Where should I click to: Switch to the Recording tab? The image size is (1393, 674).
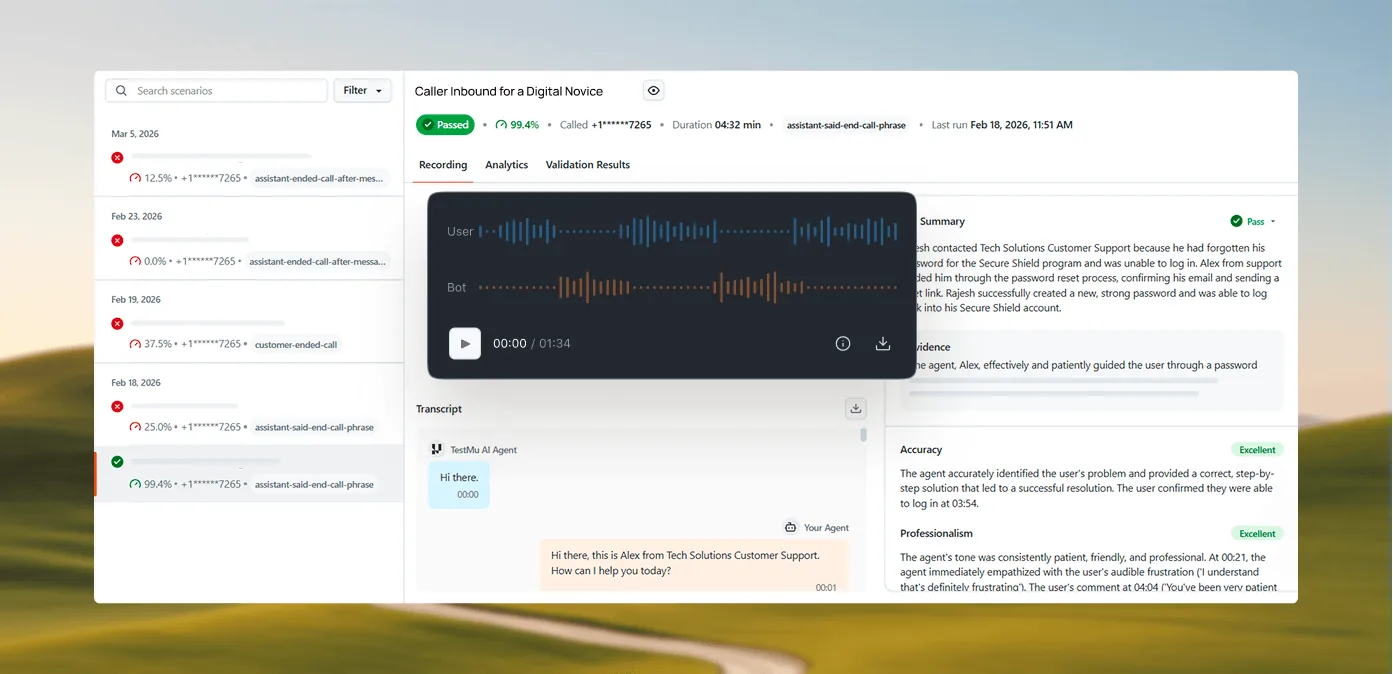(443, 165)
